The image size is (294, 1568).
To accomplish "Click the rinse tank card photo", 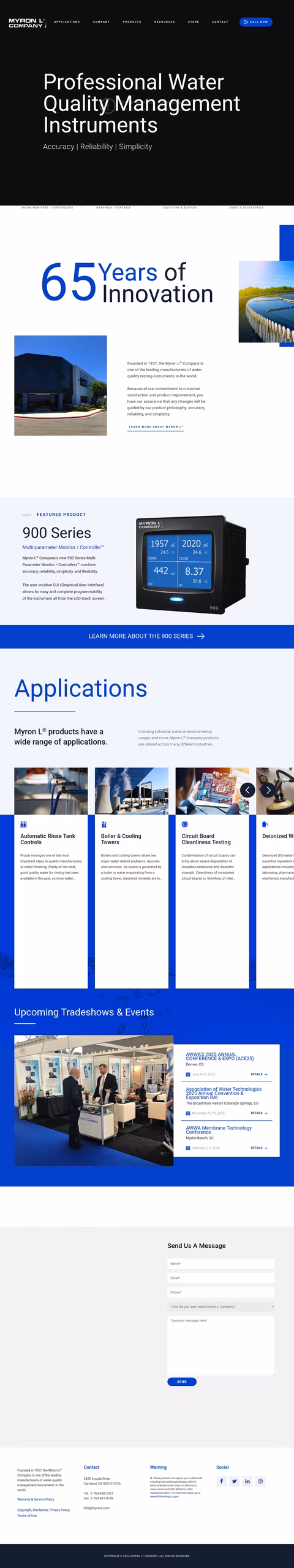I will click(x=51, y=791).
